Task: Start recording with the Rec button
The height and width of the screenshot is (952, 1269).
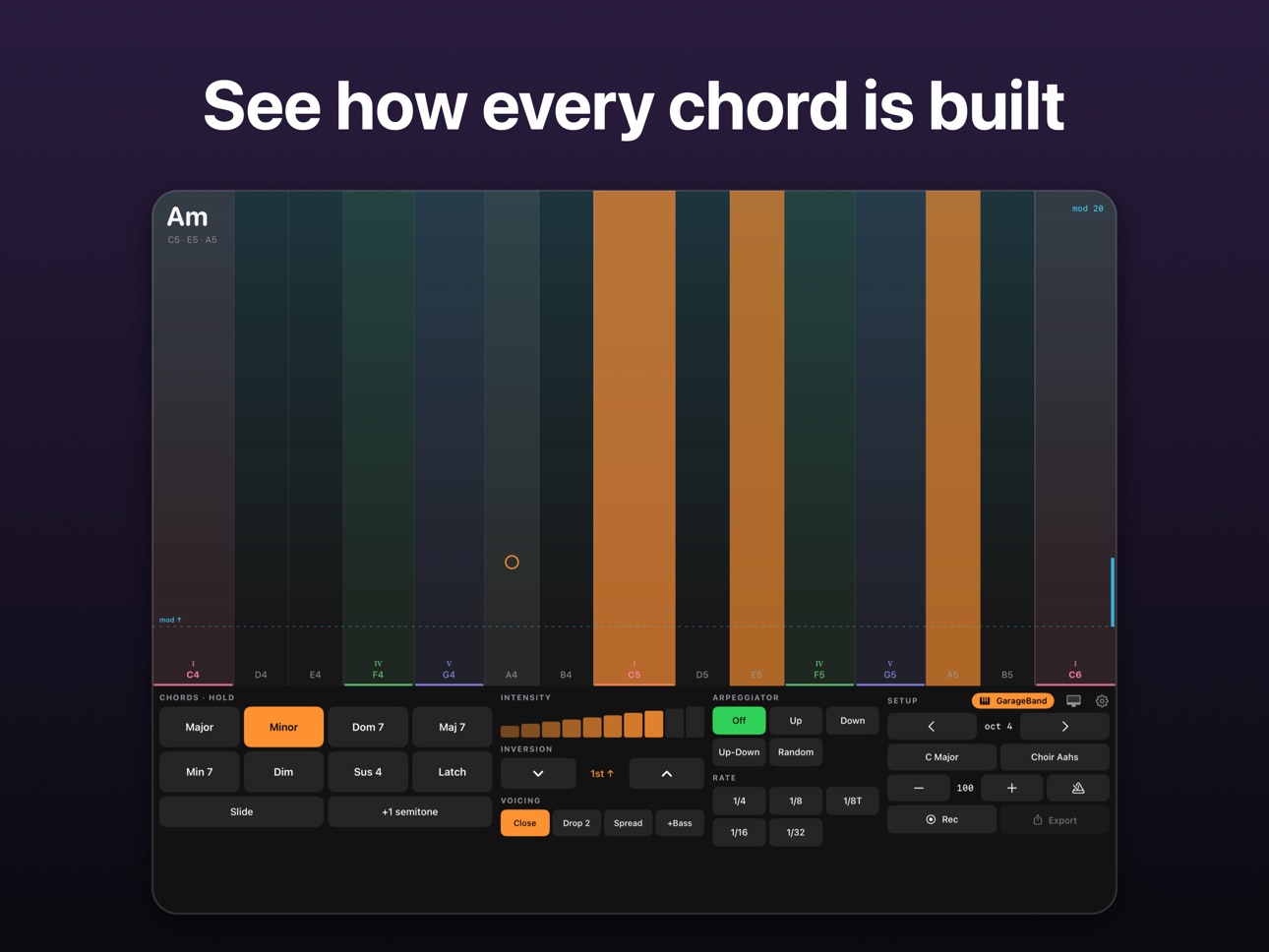Action: (941, 819)
